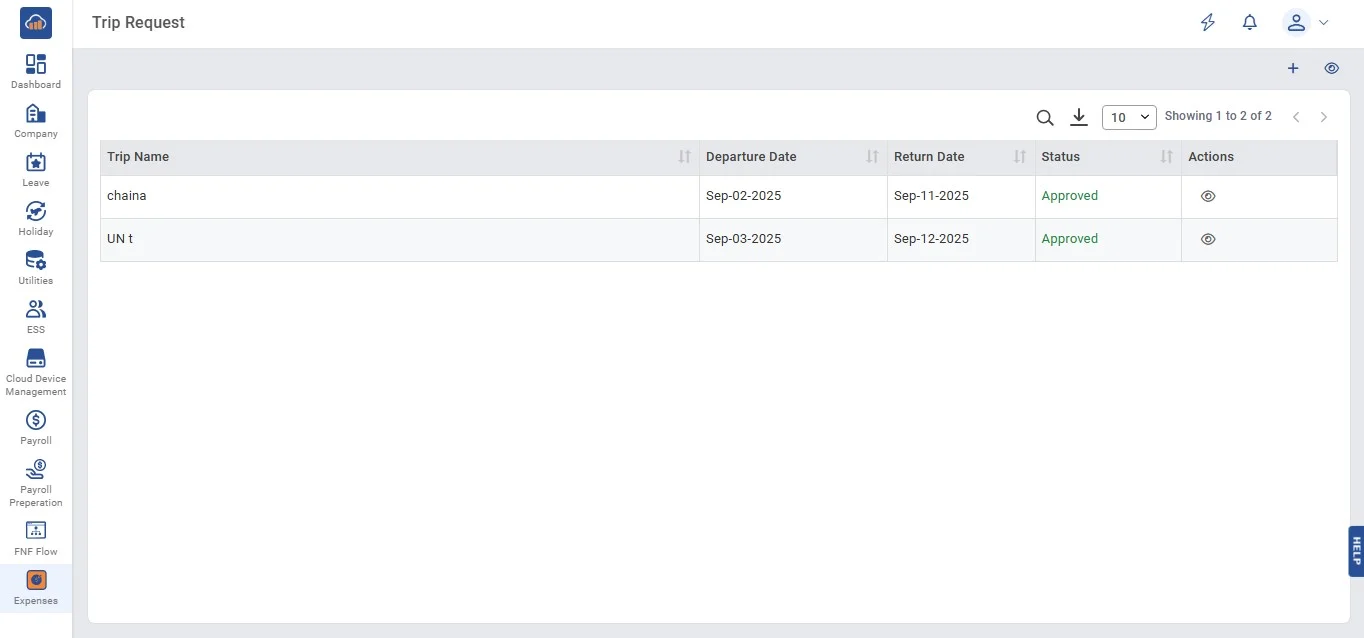Click the lightning bolt quick actions icon

pos(1208,22)
